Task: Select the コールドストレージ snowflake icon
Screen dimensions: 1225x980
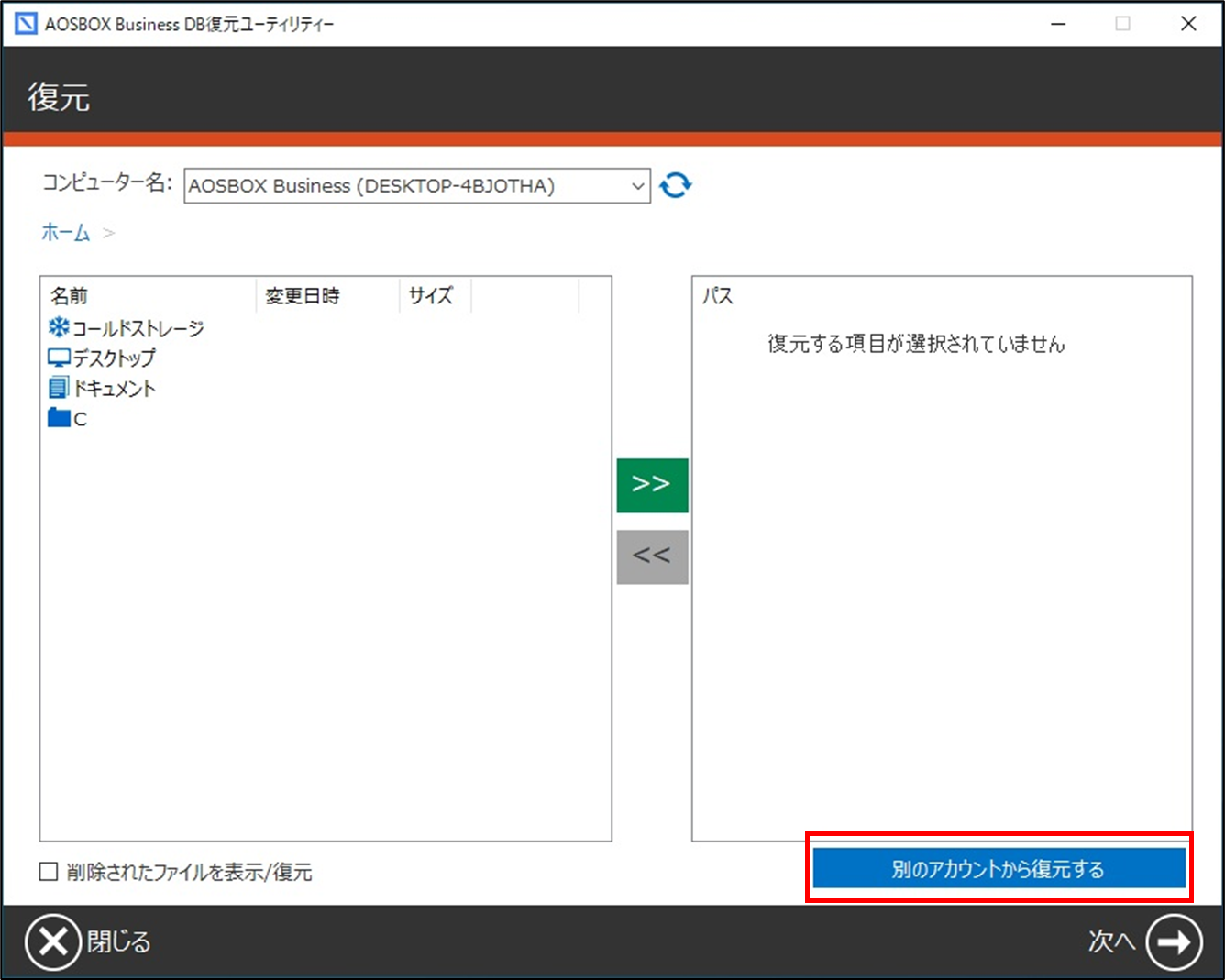Action: coord(59,327)
